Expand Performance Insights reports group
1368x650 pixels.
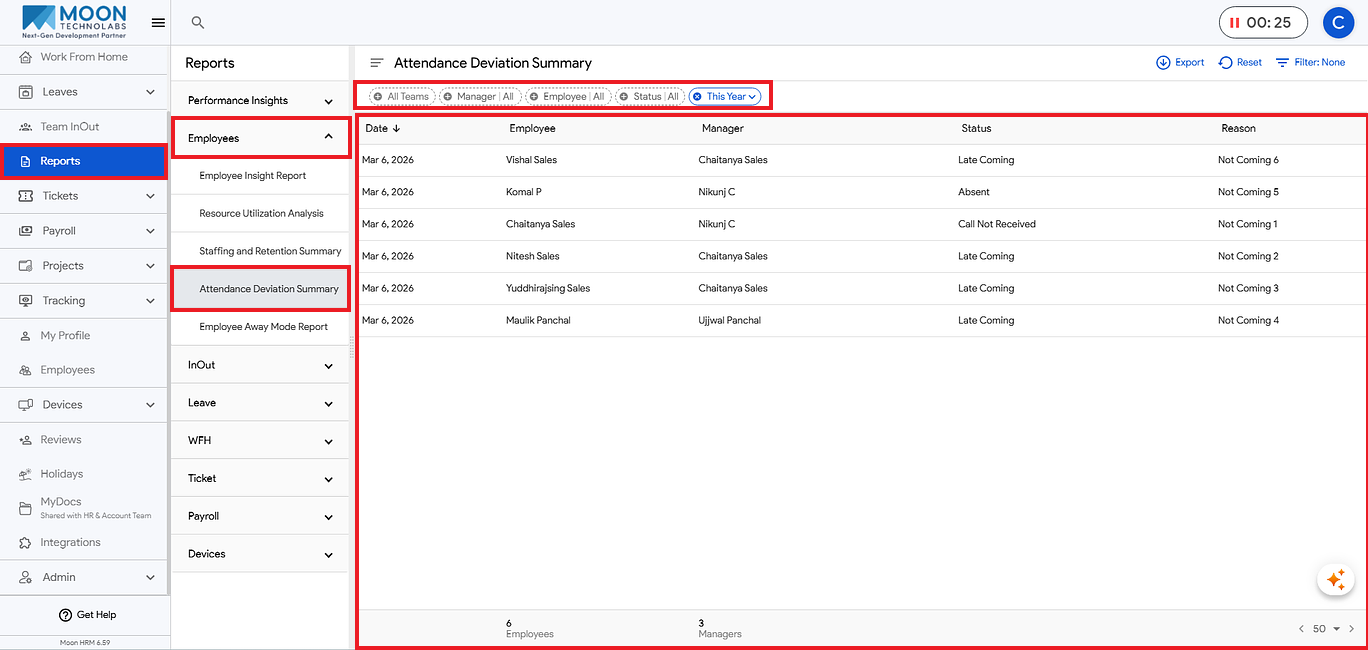(x=260, y=101)
